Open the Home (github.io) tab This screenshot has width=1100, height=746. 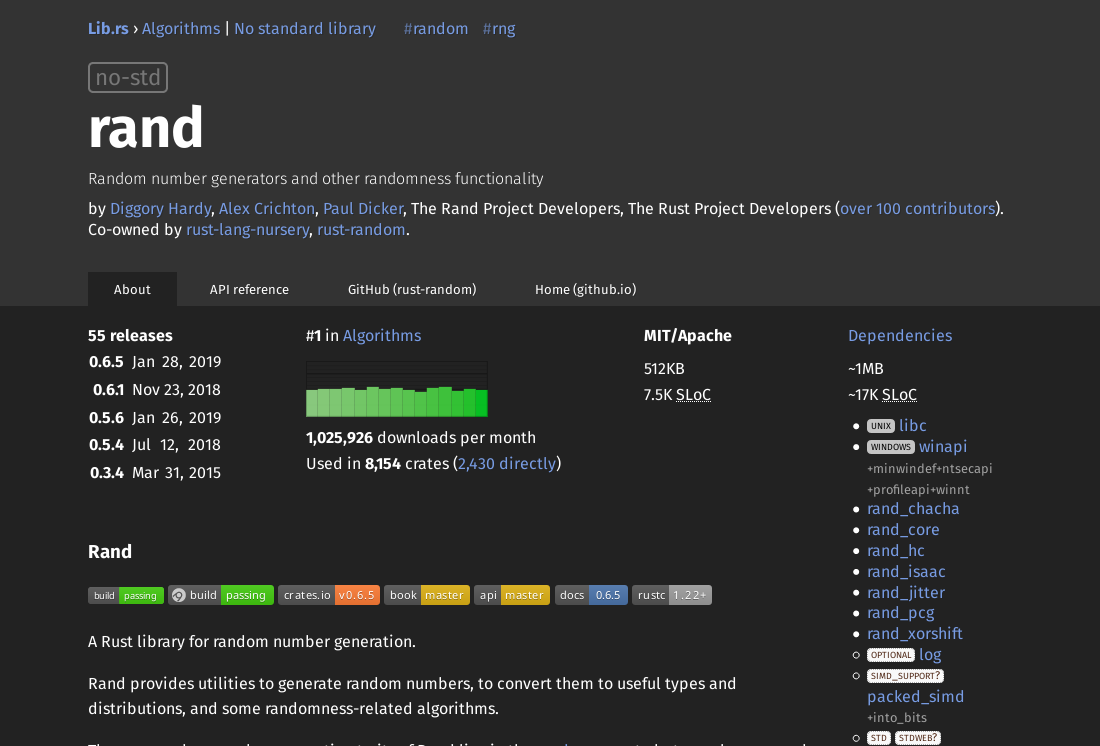[586, 289]
